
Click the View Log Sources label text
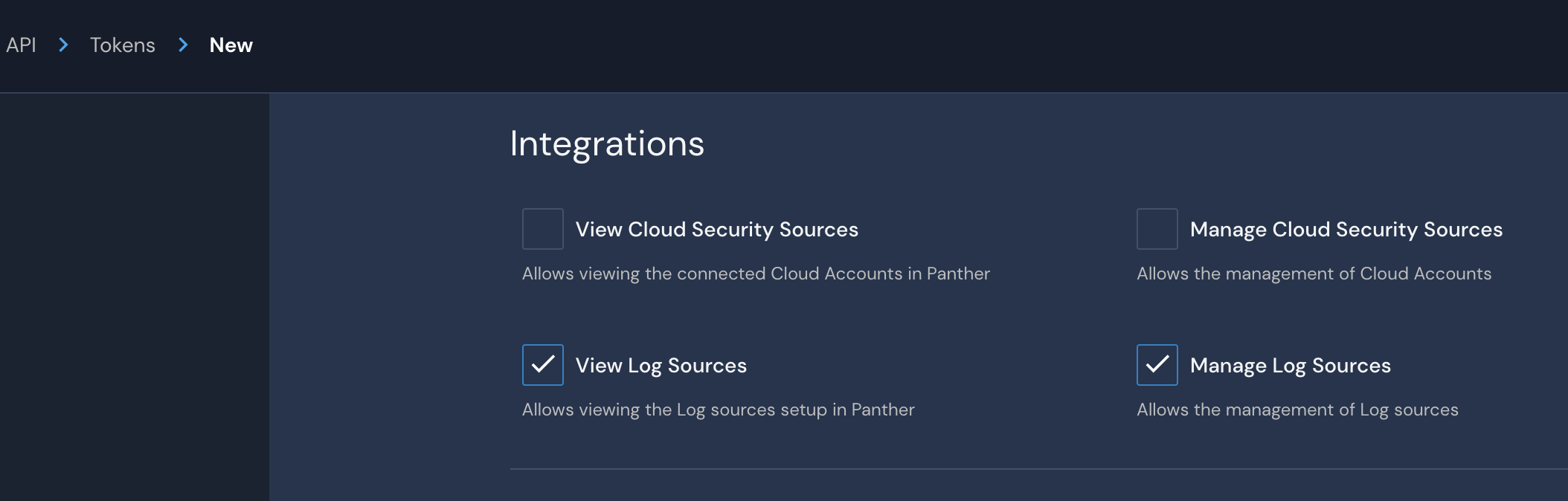tap(661, 366)
